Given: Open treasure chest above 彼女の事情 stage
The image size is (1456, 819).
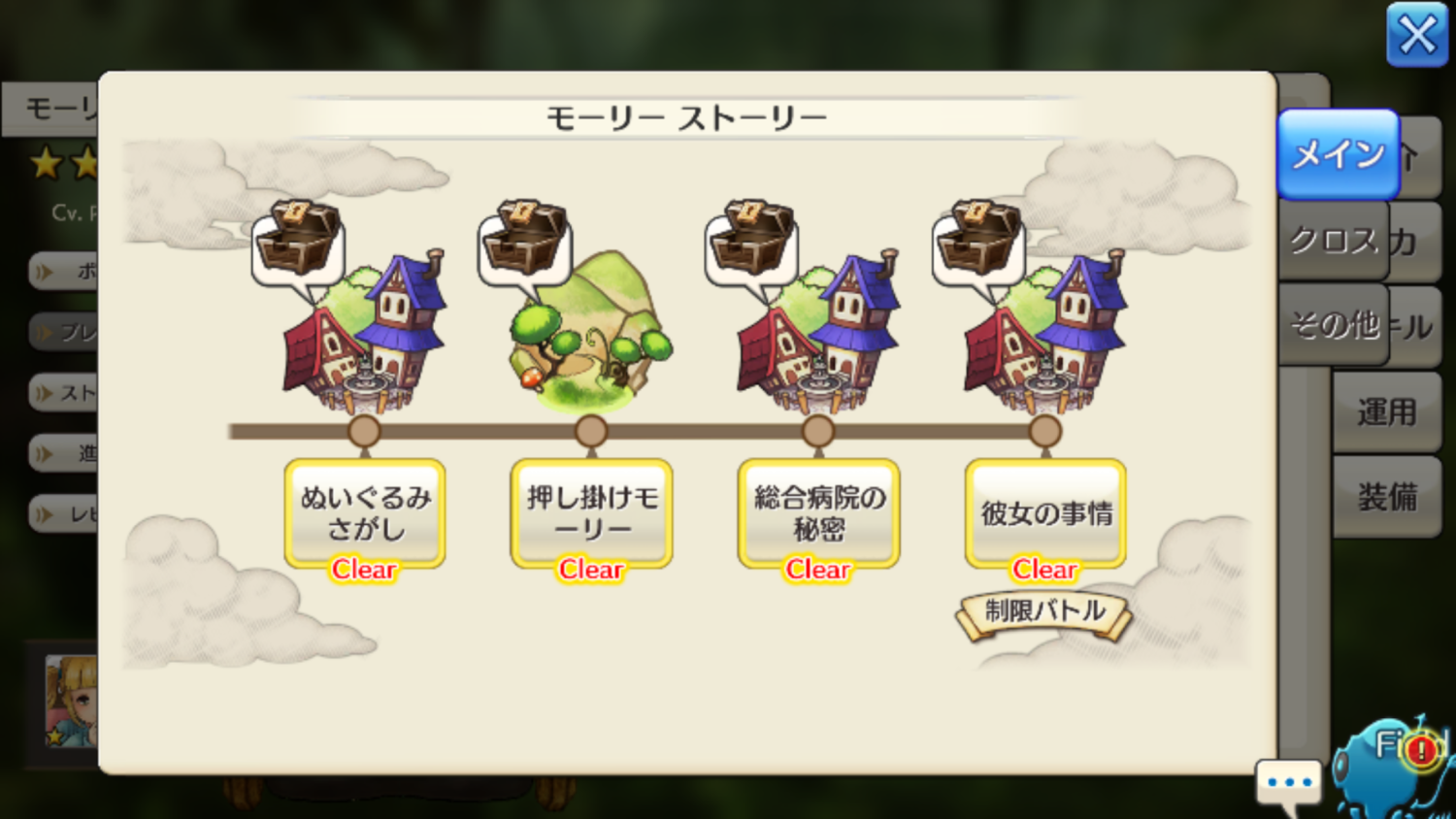Looking at the screenshot, I should tap(979, 243).
